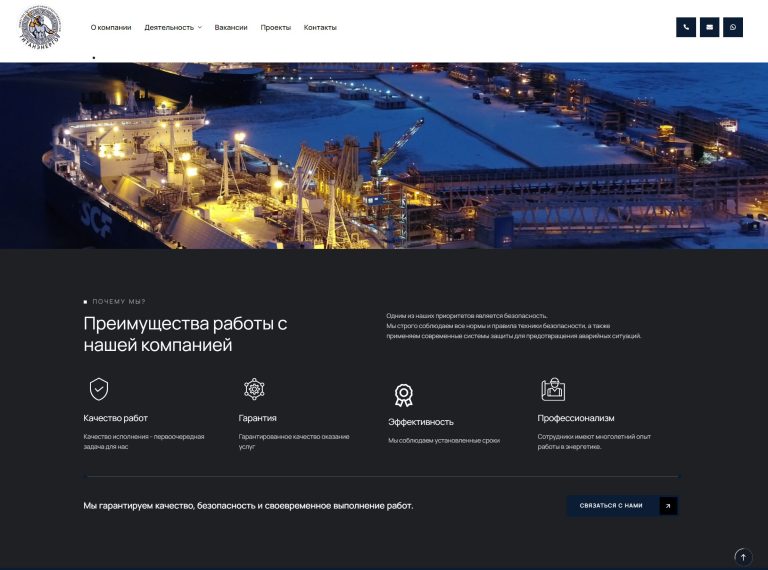Click the Преимущества работы с нашей компанией heading
This screenshot has height=570, width=768.
click(185, 334)
